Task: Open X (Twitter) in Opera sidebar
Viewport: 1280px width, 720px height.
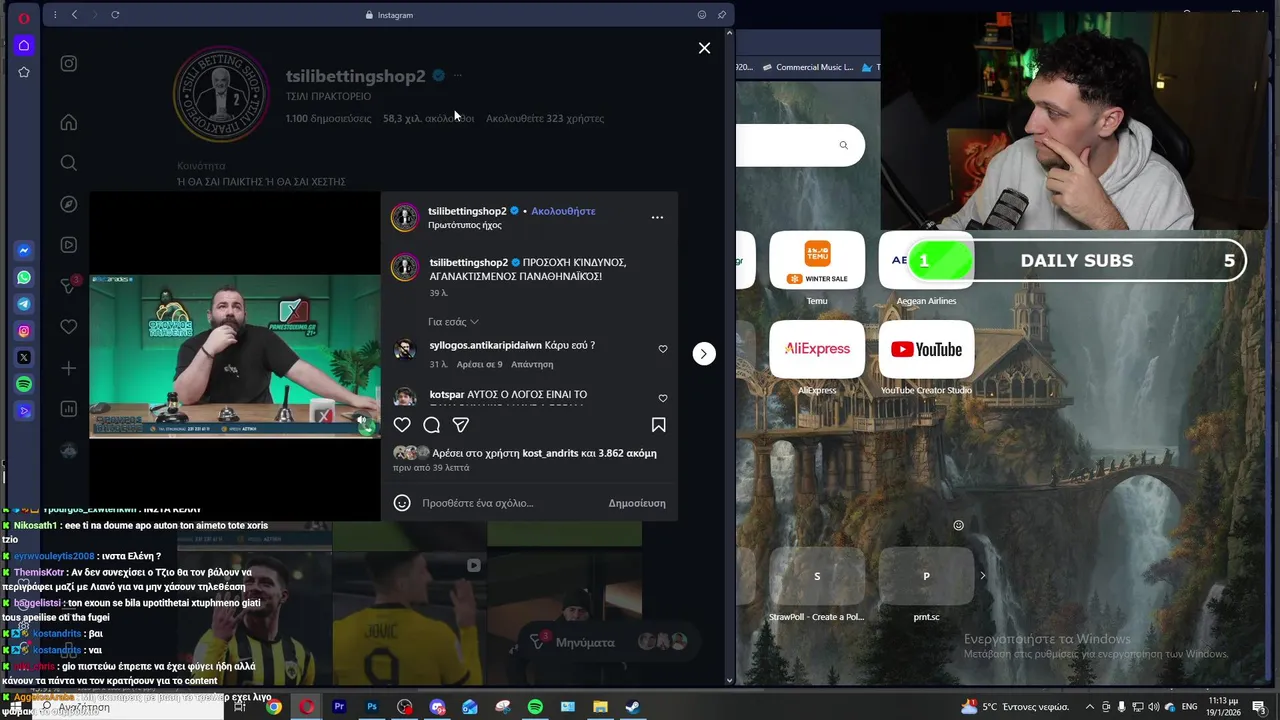Action: [24, 357]
